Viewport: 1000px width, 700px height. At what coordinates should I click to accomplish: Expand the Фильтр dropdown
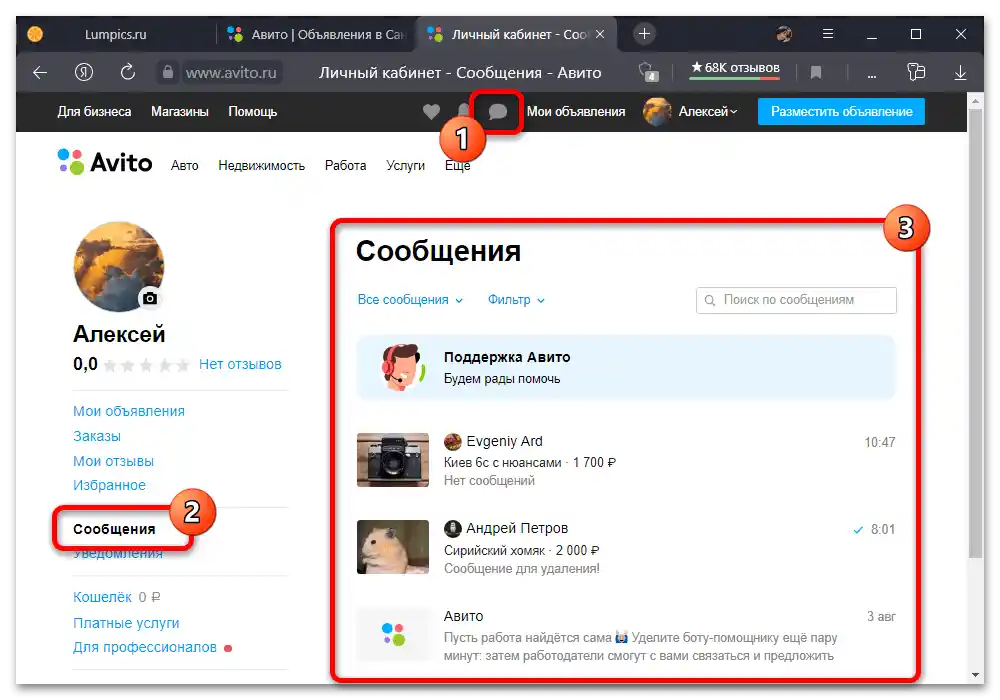[x=516, y=300]
